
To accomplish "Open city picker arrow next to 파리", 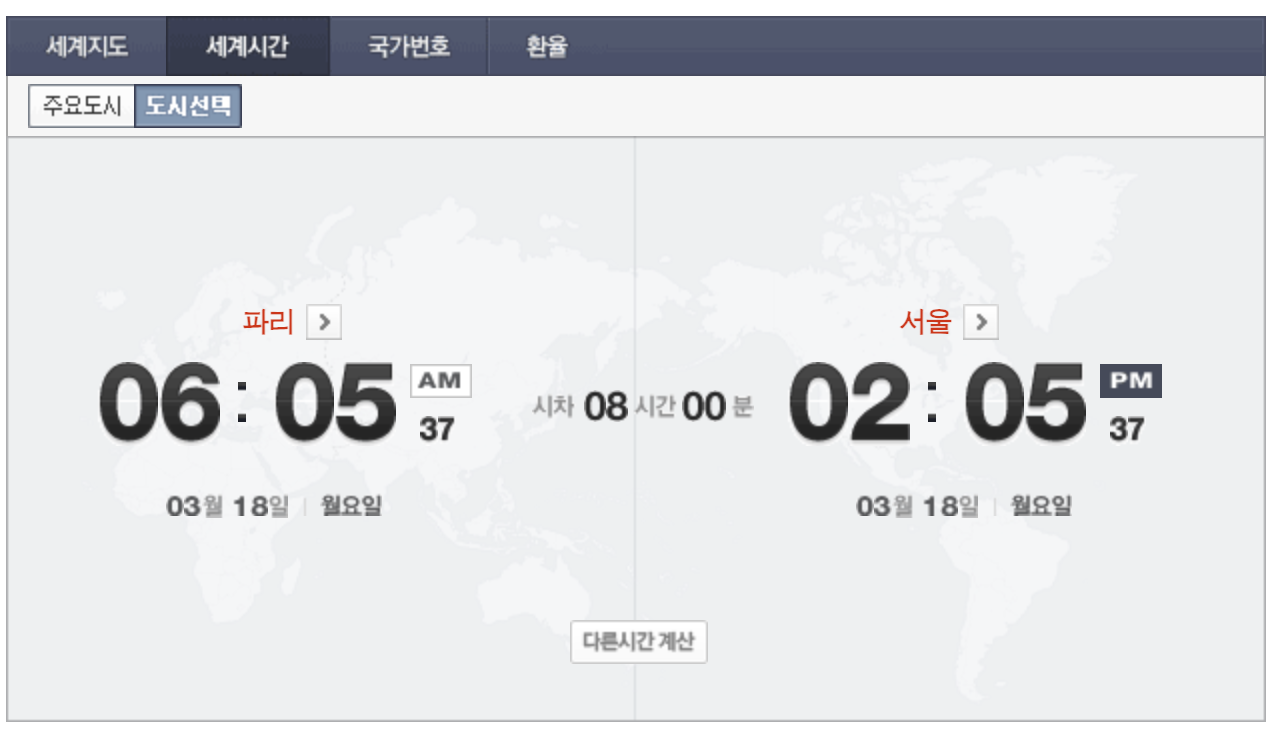I will click(x=324, y=322).
